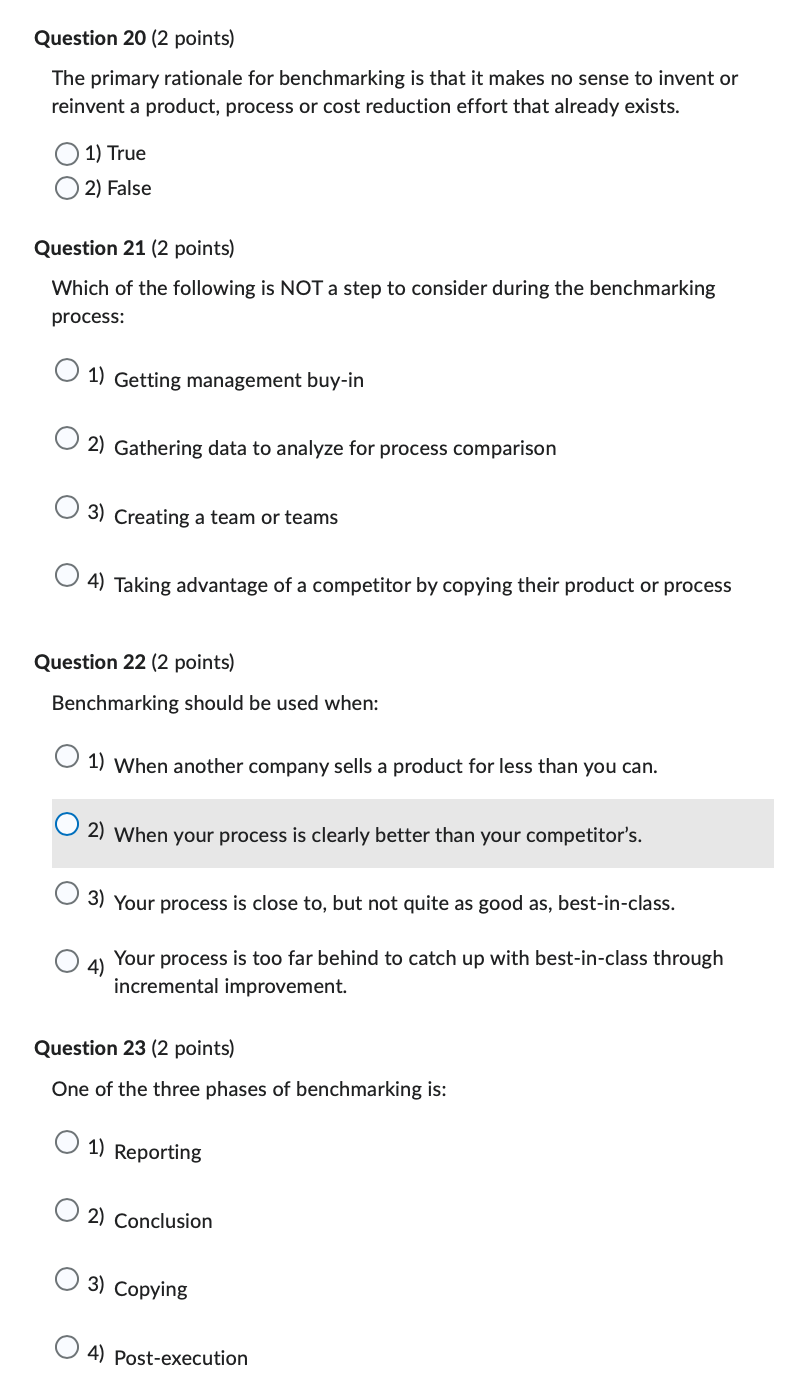Choose "Conclusion" in Question 23
Image resolution: width=794 pixels, height=1400 pixels.
click(x=67, y=1210)
